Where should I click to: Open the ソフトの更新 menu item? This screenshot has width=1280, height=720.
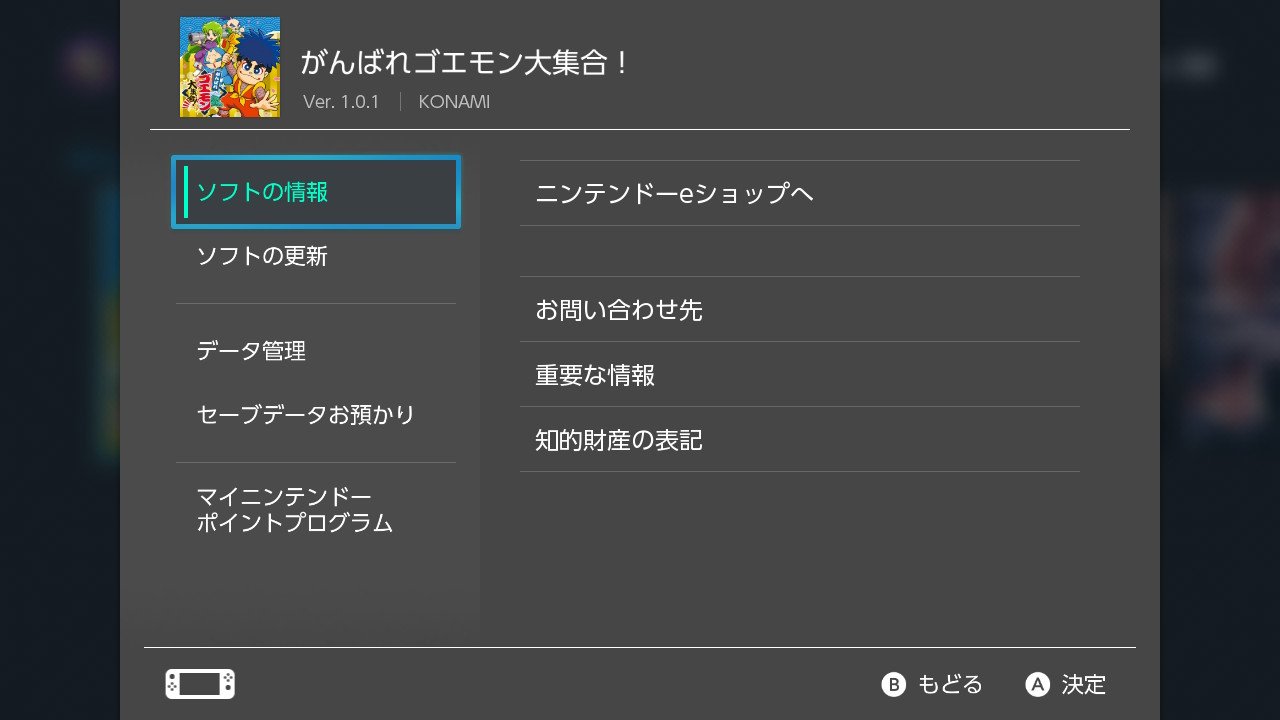click(x=316, y=256)
